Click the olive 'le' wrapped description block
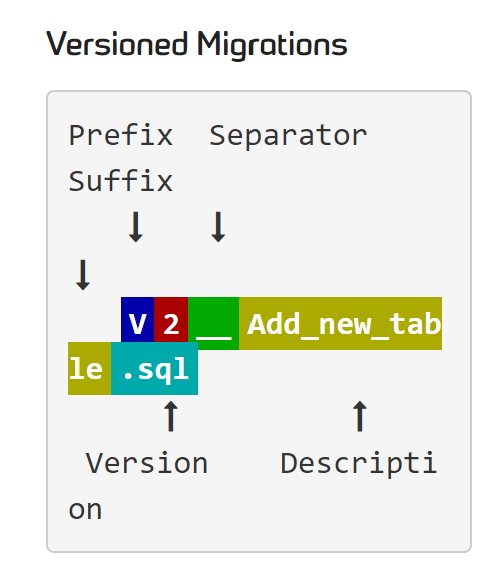The height and width of the screenshot is (582, 500). tap(89, 368)
